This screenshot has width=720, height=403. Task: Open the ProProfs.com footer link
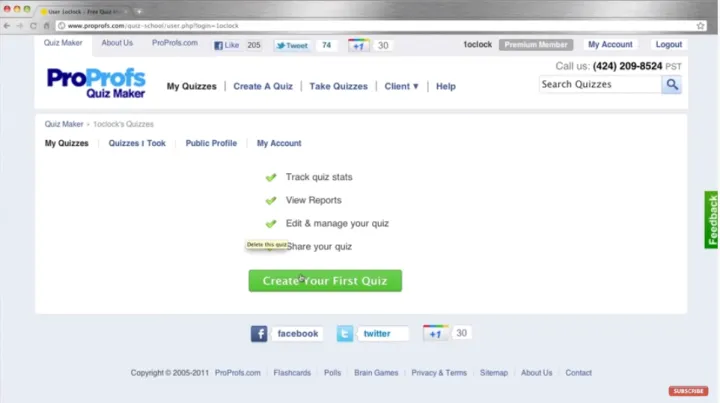pyautogui.click(x=237, y=373)
